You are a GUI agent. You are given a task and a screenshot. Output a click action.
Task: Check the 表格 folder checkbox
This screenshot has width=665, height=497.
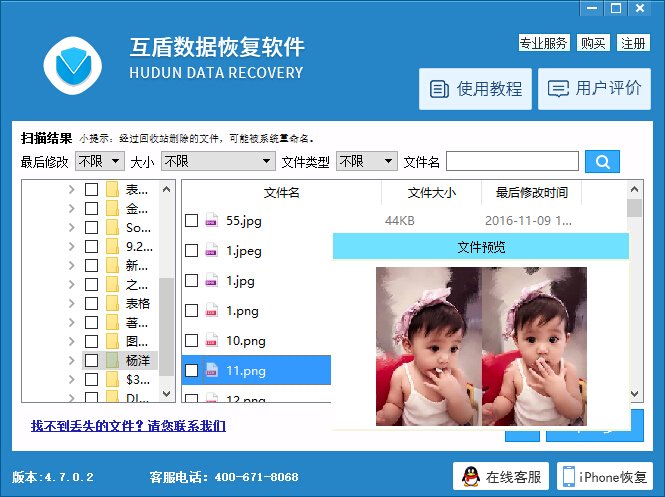coord(91,303)
